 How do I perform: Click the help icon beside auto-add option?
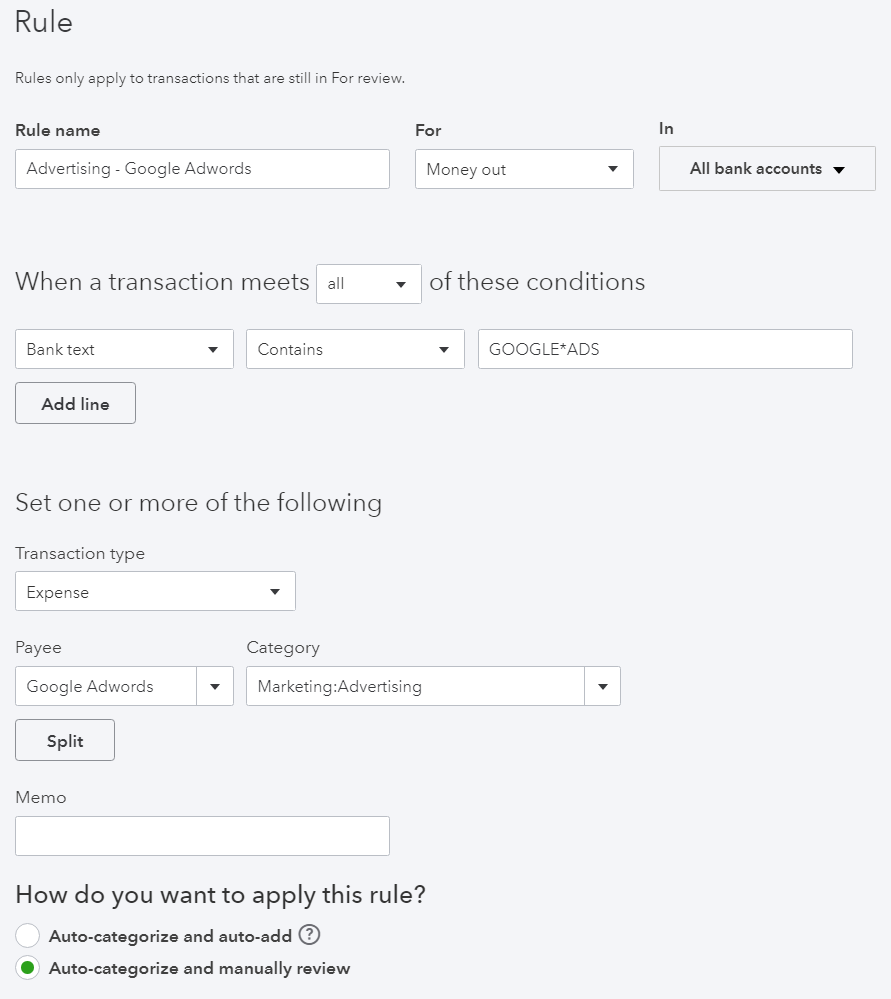309,935
